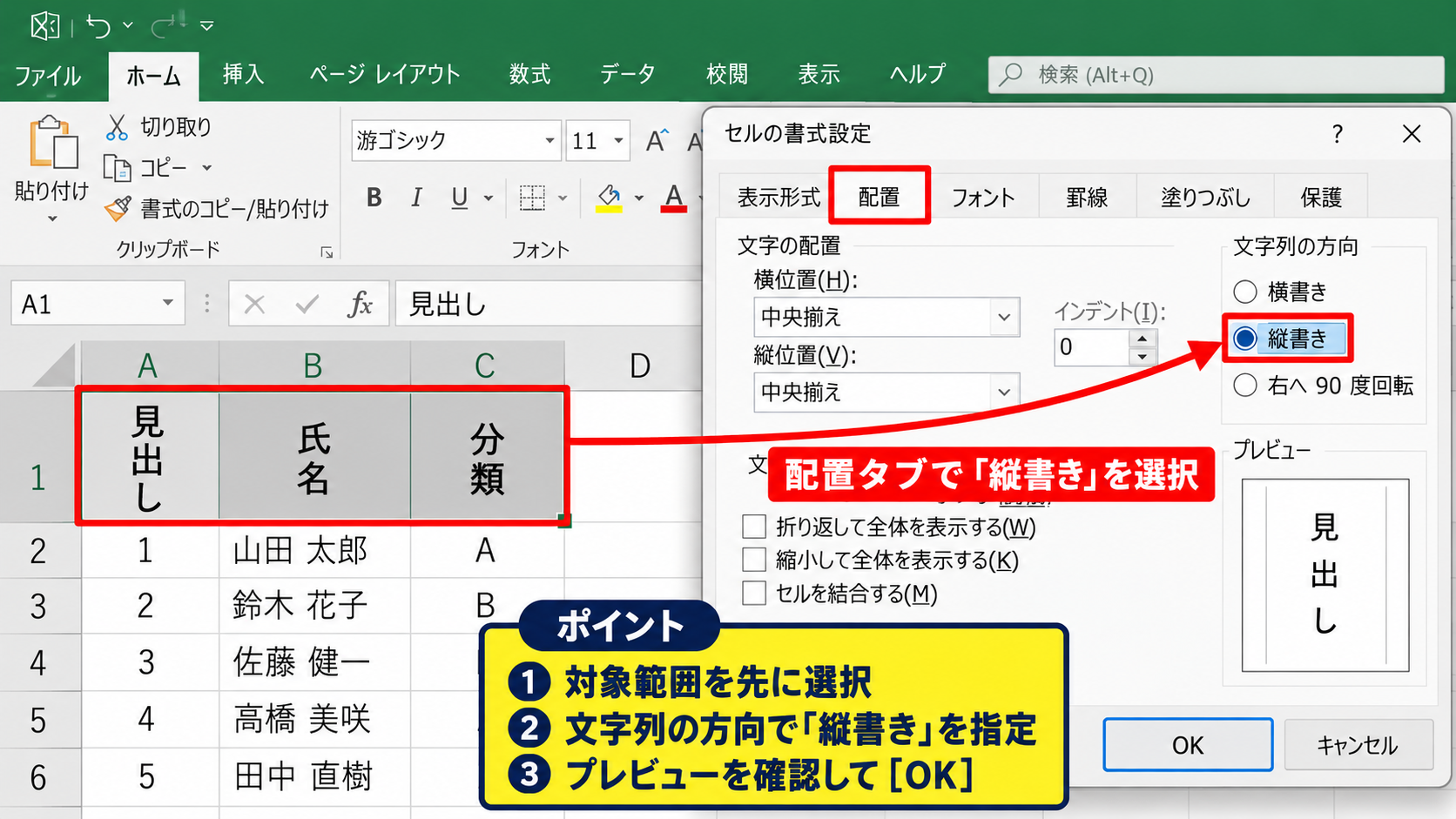1456x819 pixels.
Task: Toggle Bold formatting
Action: [374, 198]
